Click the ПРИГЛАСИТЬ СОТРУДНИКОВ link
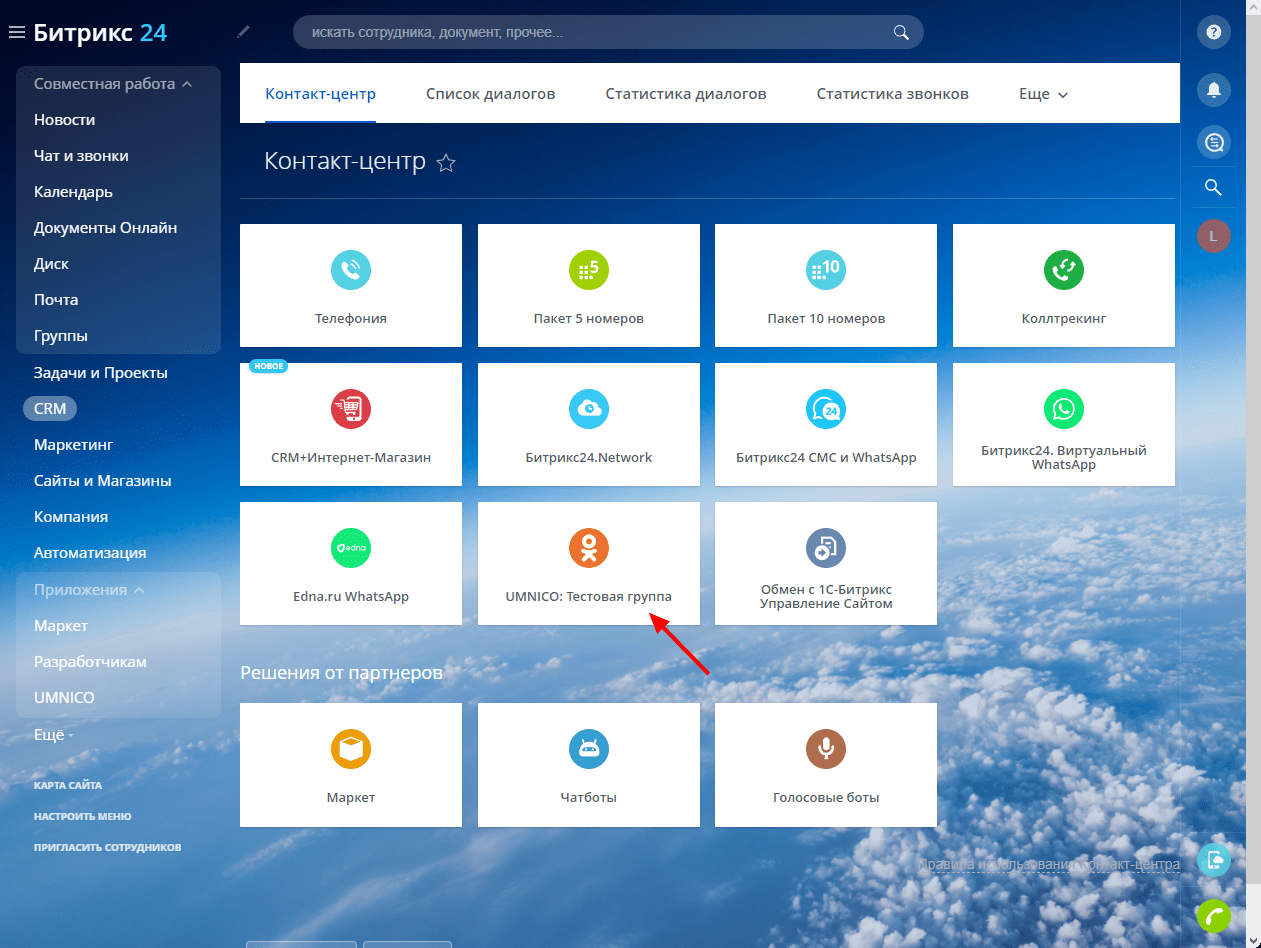Viewport: 1261px width, 948px height. tap(107, 847)
